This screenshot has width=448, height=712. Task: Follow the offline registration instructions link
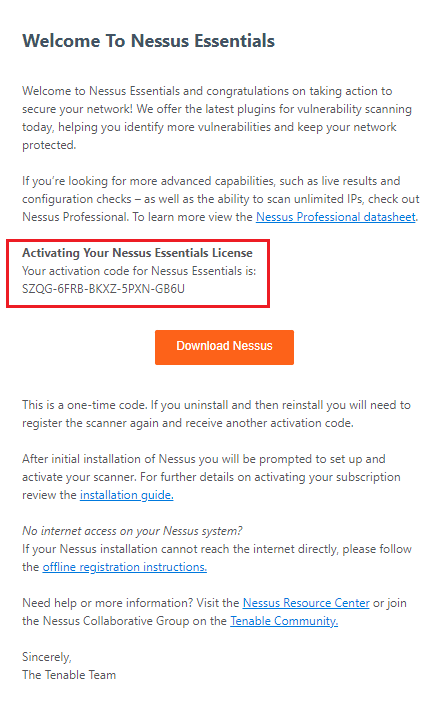pos(125,567)
